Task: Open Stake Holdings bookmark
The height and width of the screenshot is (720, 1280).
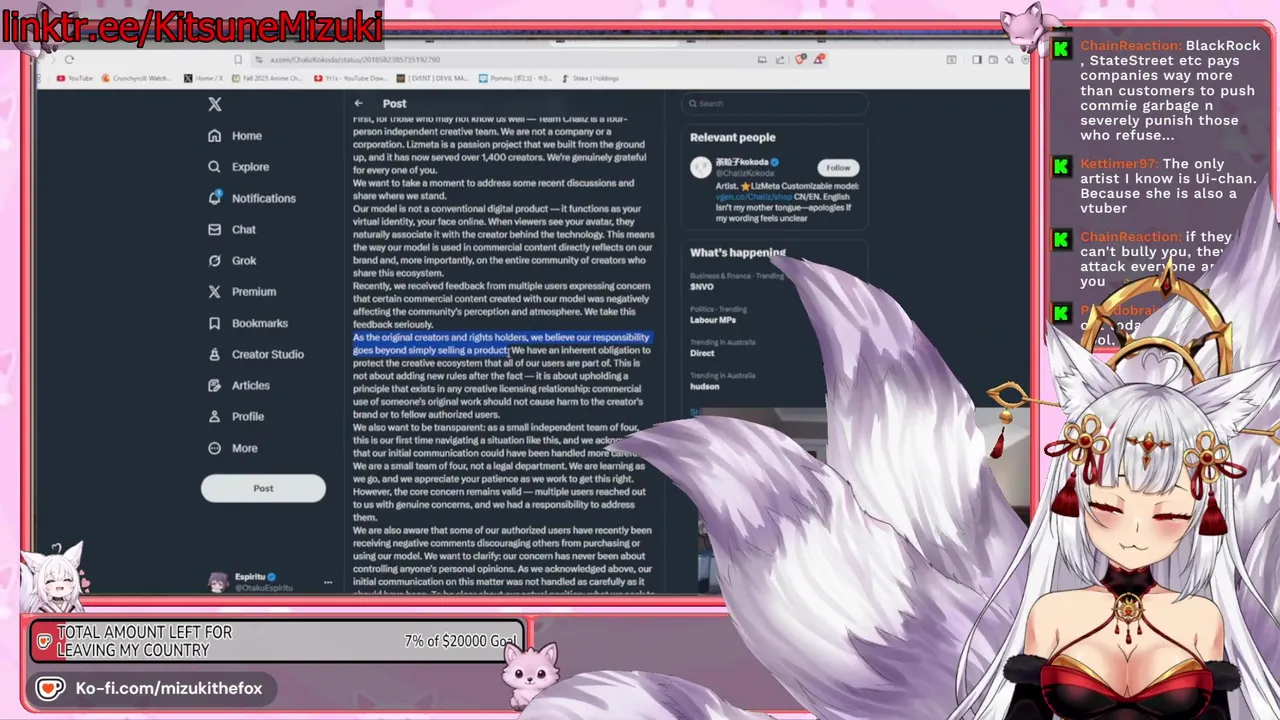Action: click(591, 78)
